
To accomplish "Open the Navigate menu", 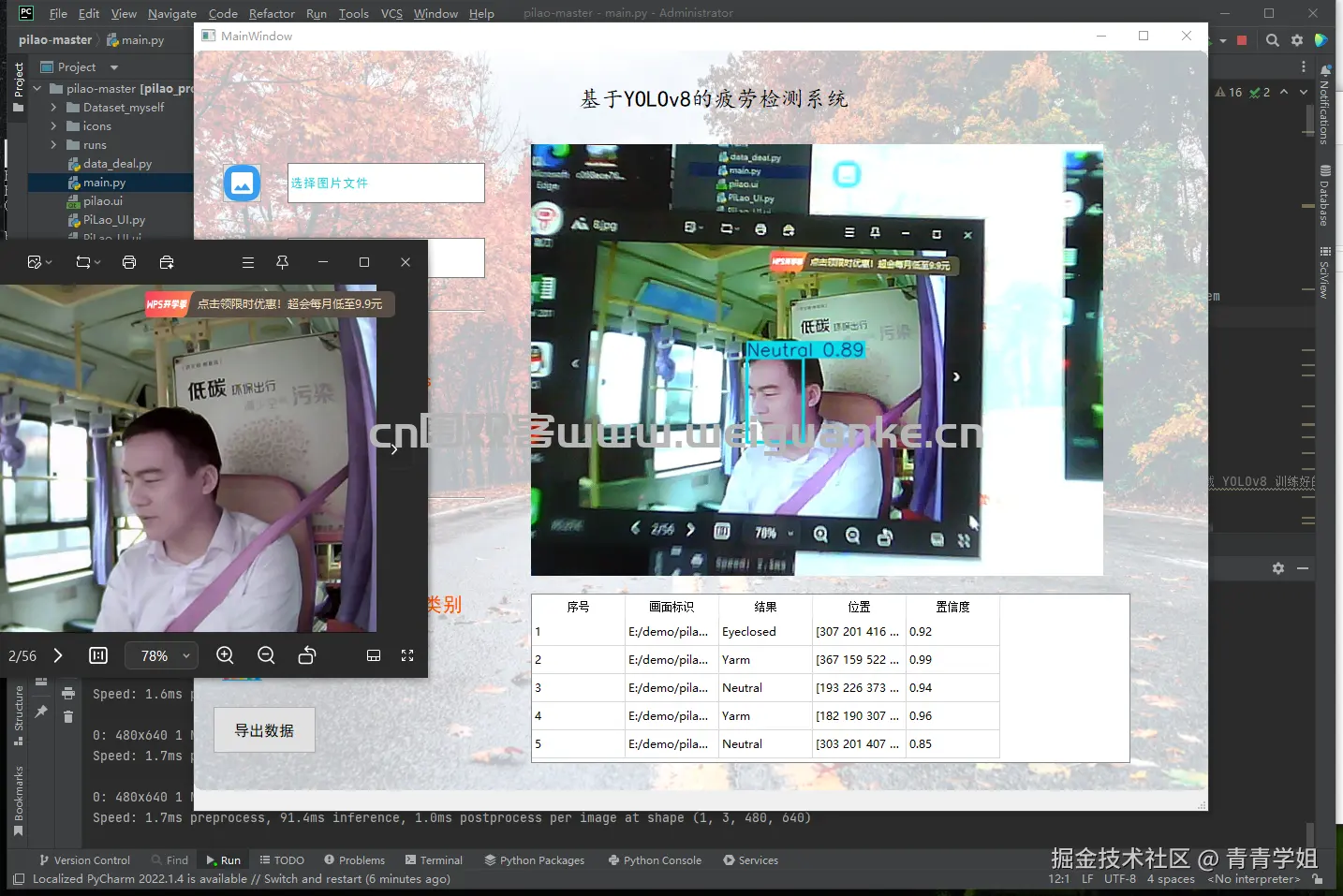I will (171, 13).
